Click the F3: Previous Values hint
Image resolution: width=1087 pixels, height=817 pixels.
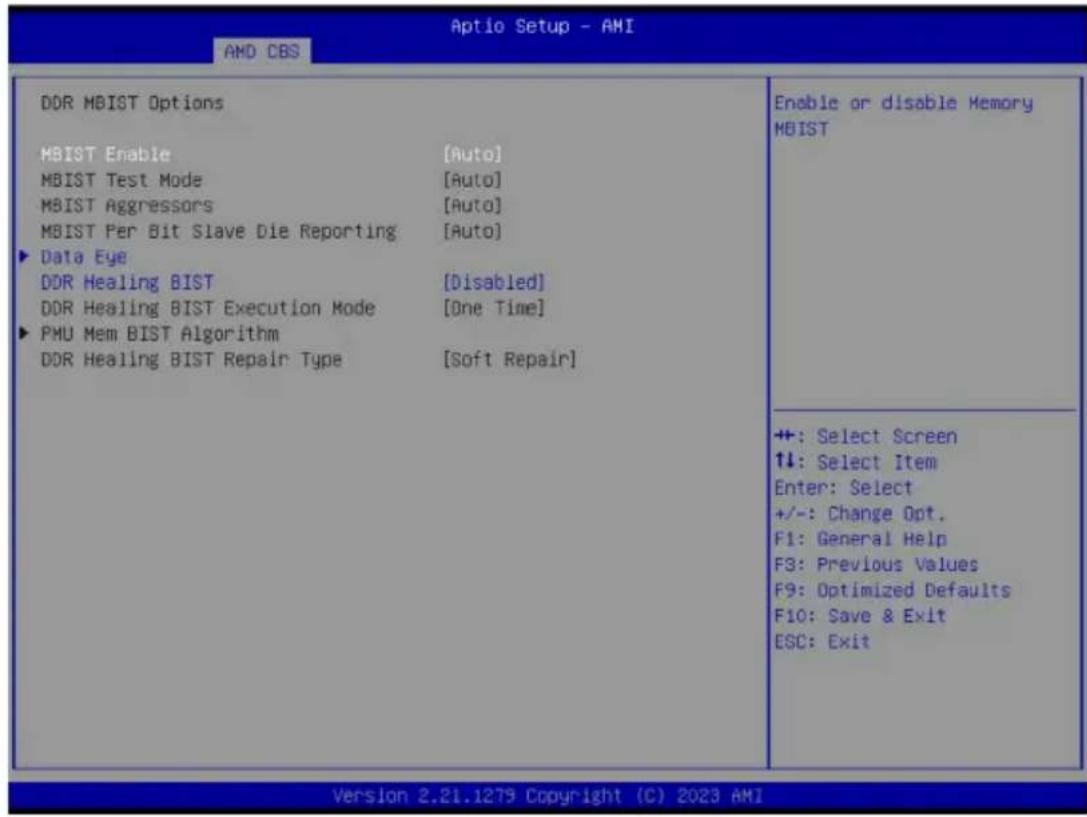coord(876,565)
